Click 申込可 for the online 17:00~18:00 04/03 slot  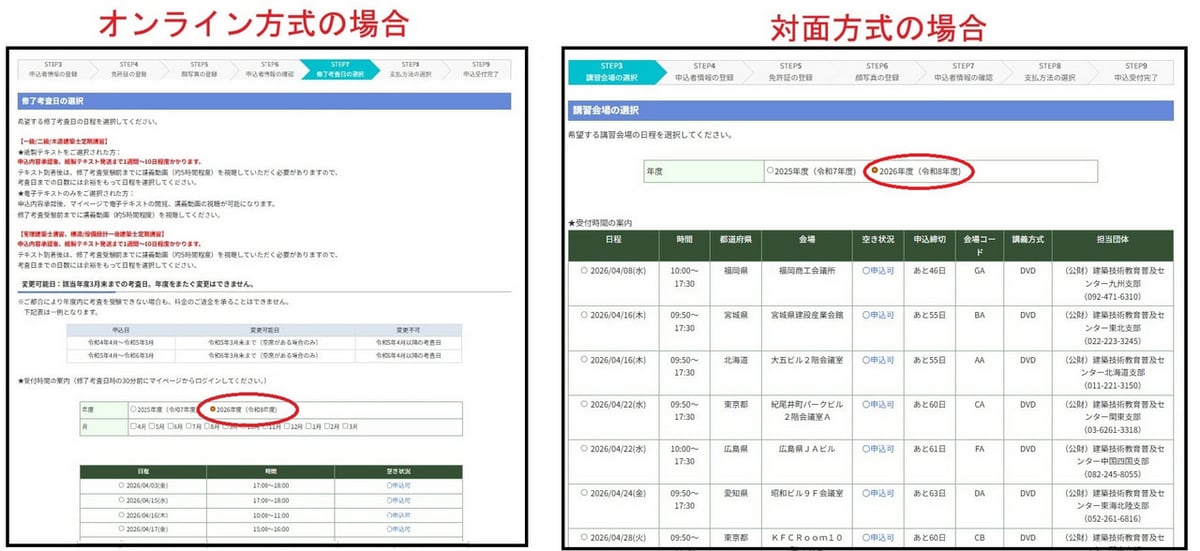pyautogui.click(x=398, y=485)
